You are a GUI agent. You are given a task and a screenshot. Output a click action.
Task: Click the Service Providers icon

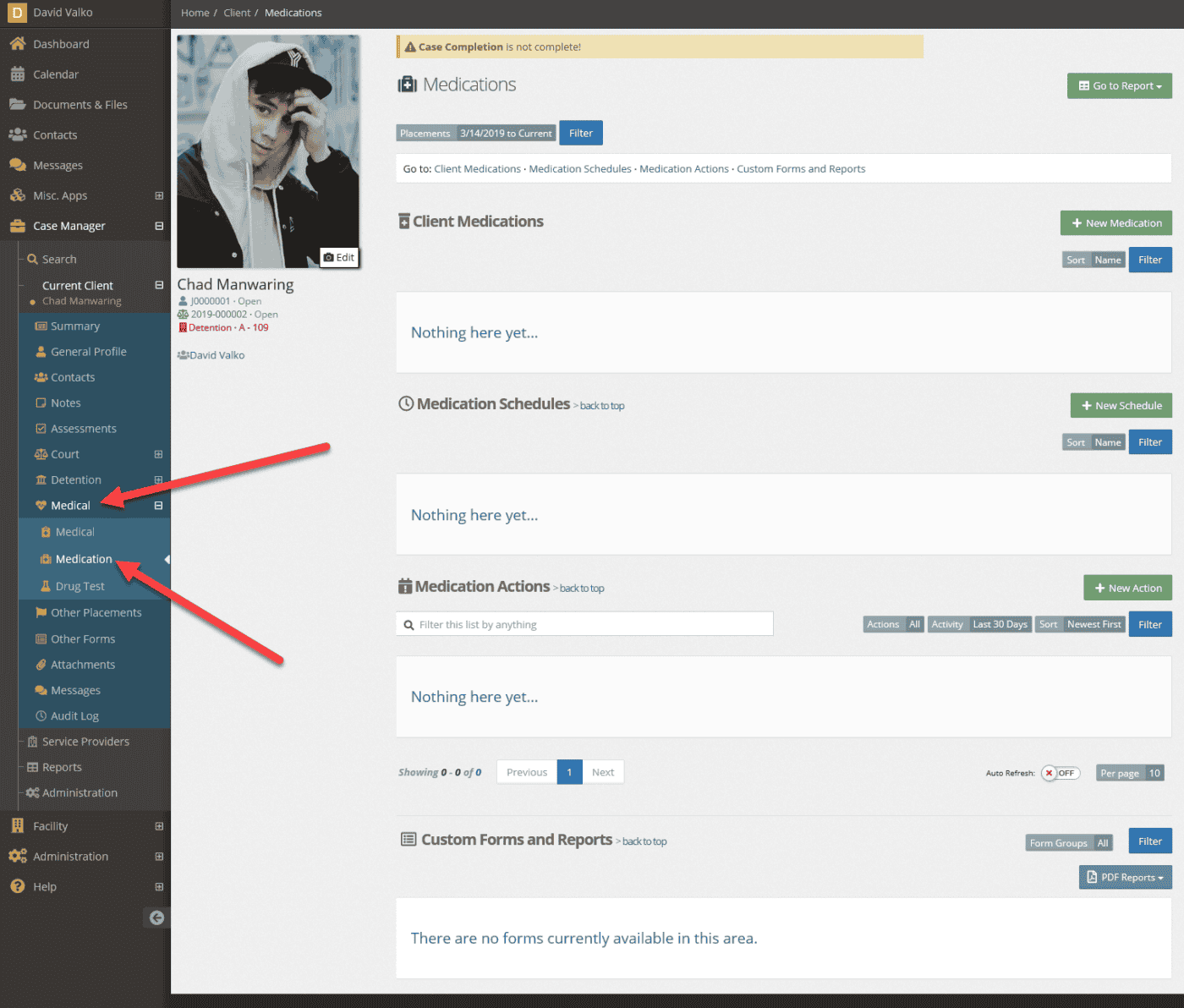[x=32, y=742]
